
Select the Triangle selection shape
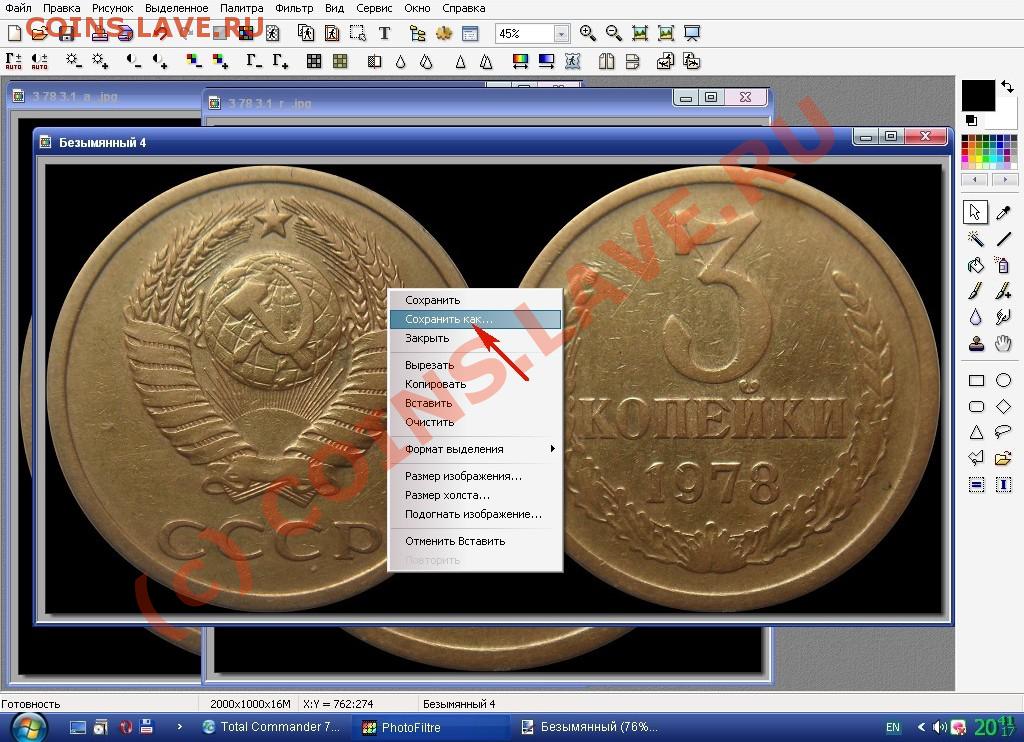coord(976,432)
